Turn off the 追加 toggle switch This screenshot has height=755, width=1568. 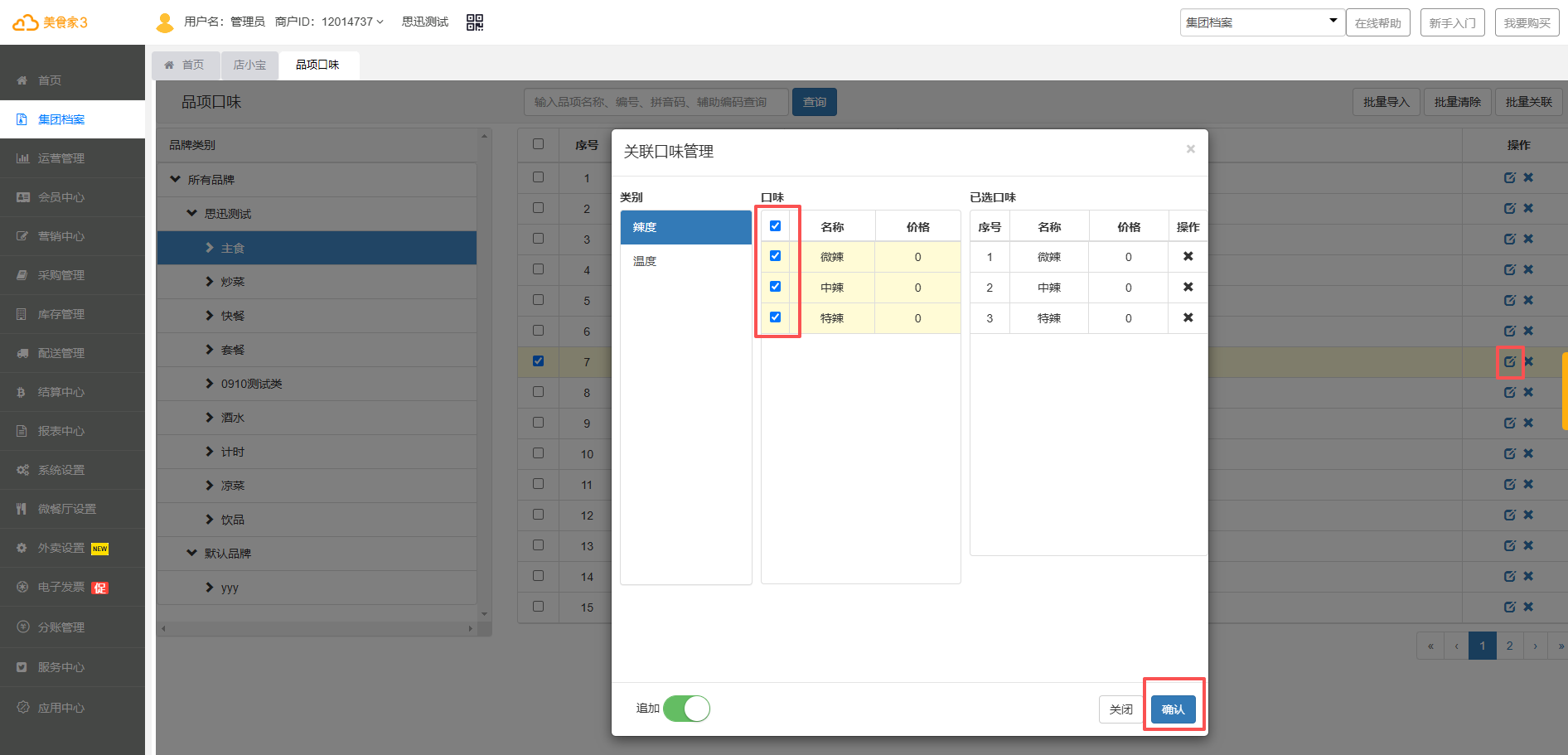pyautogui.click(x=686, y=709)
